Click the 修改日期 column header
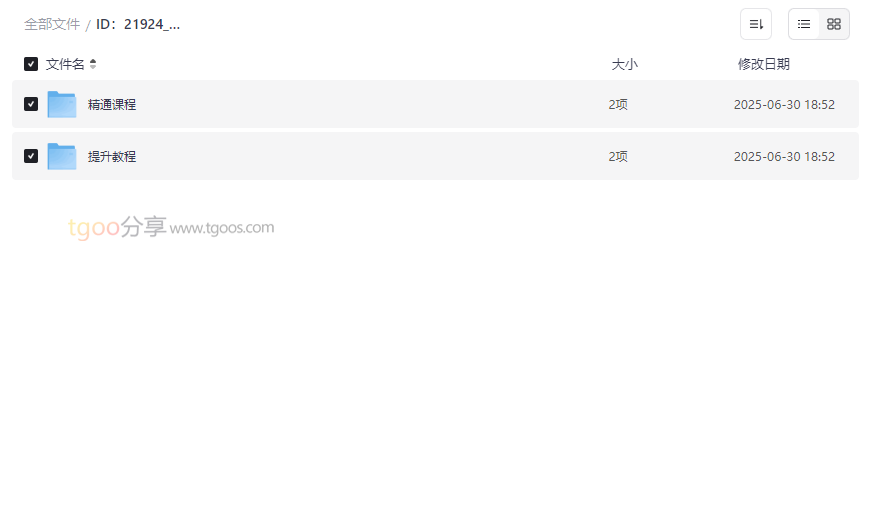 [763, 64]
